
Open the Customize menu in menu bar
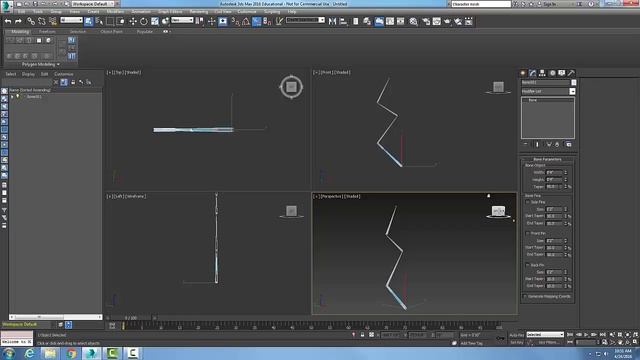coord(247,11)
